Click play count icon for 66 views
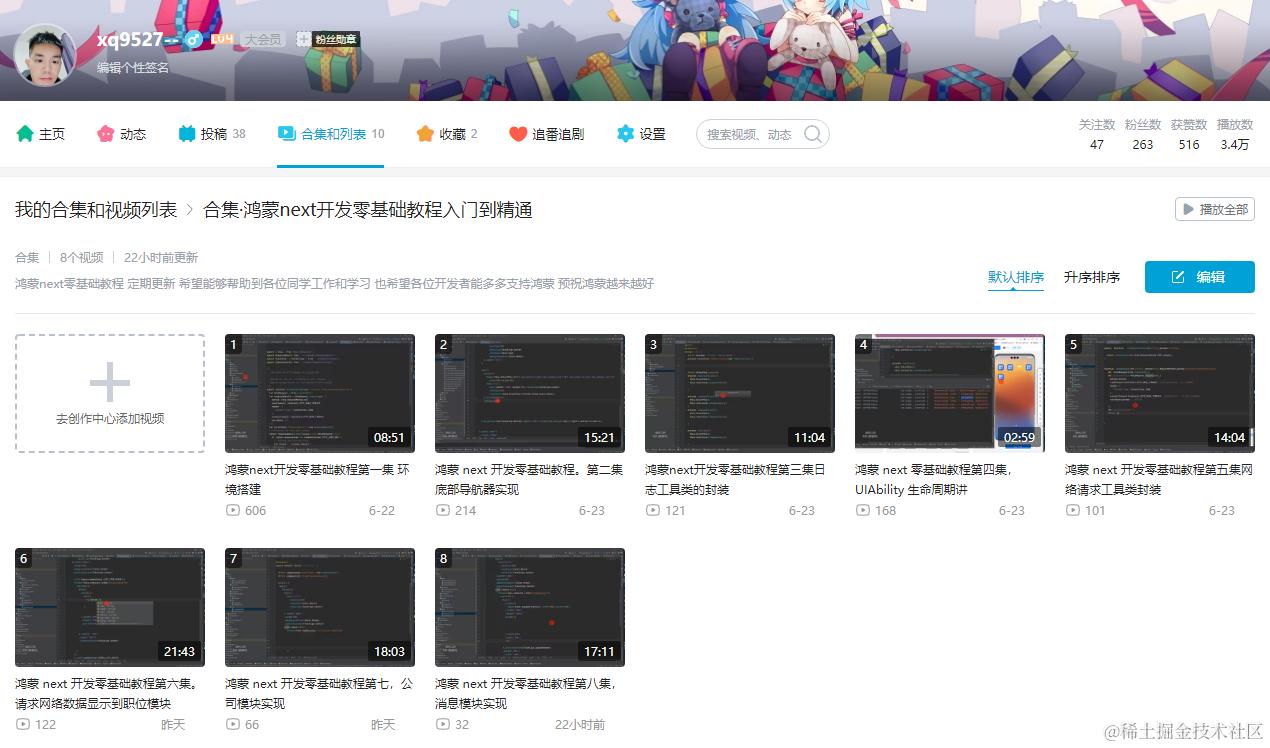This screenshot has width=1270, height=748. pos(233,724)
